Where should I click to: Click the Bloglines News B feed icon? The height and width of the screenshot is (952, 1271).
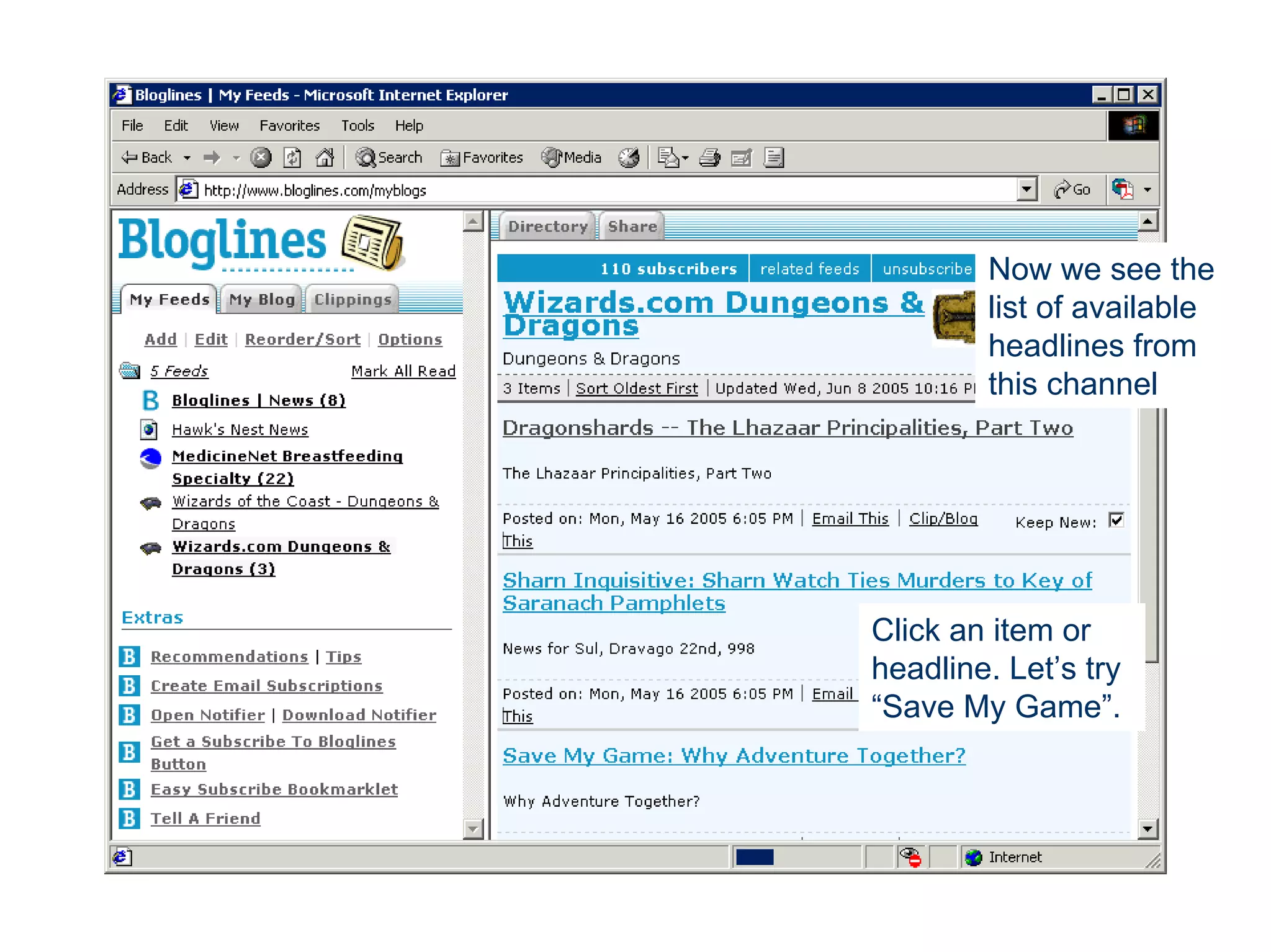tap(150, 400)
